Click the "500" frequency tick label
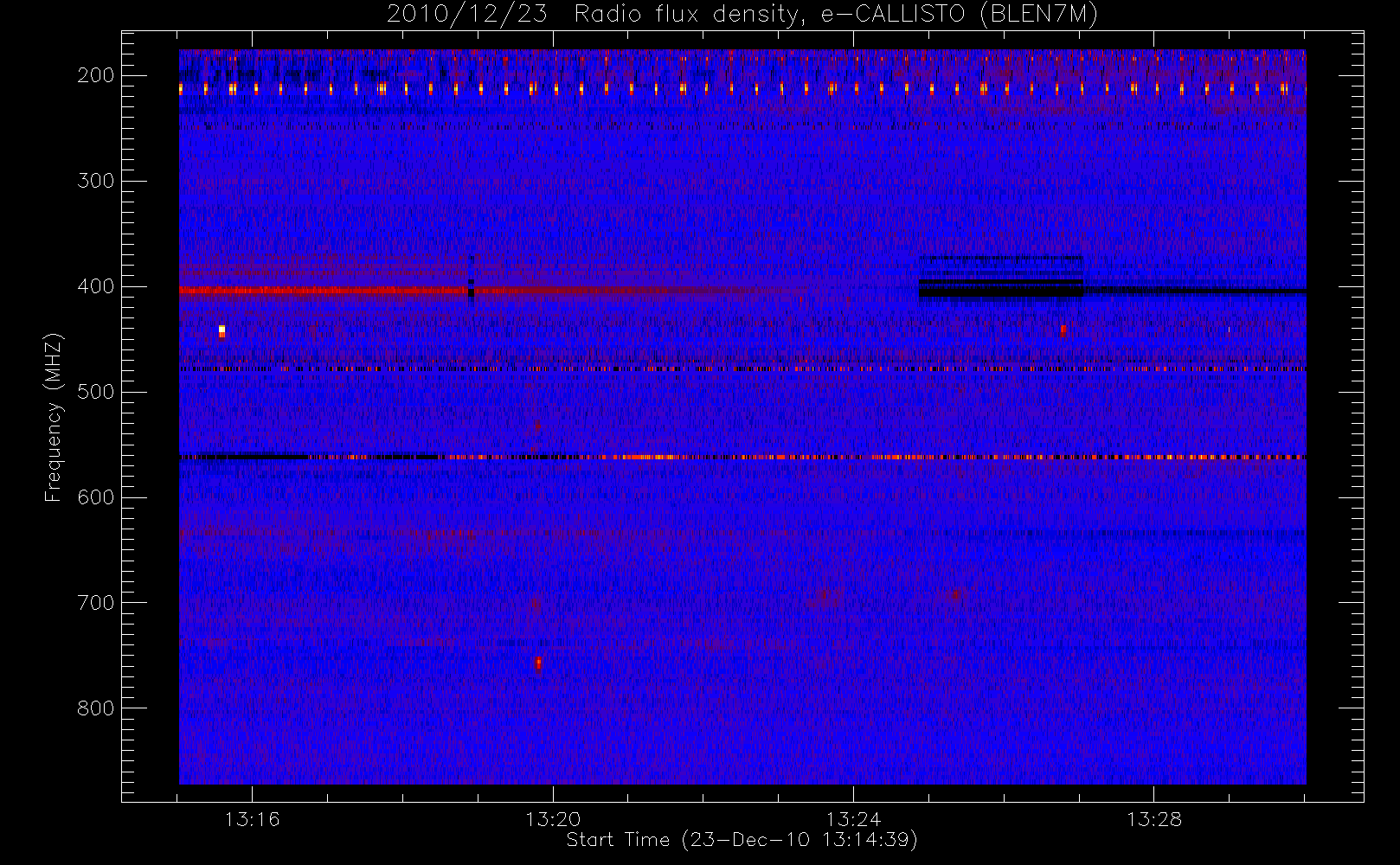Image resolution: width=1400 pixels, height=865 pixels. [96, 392]
